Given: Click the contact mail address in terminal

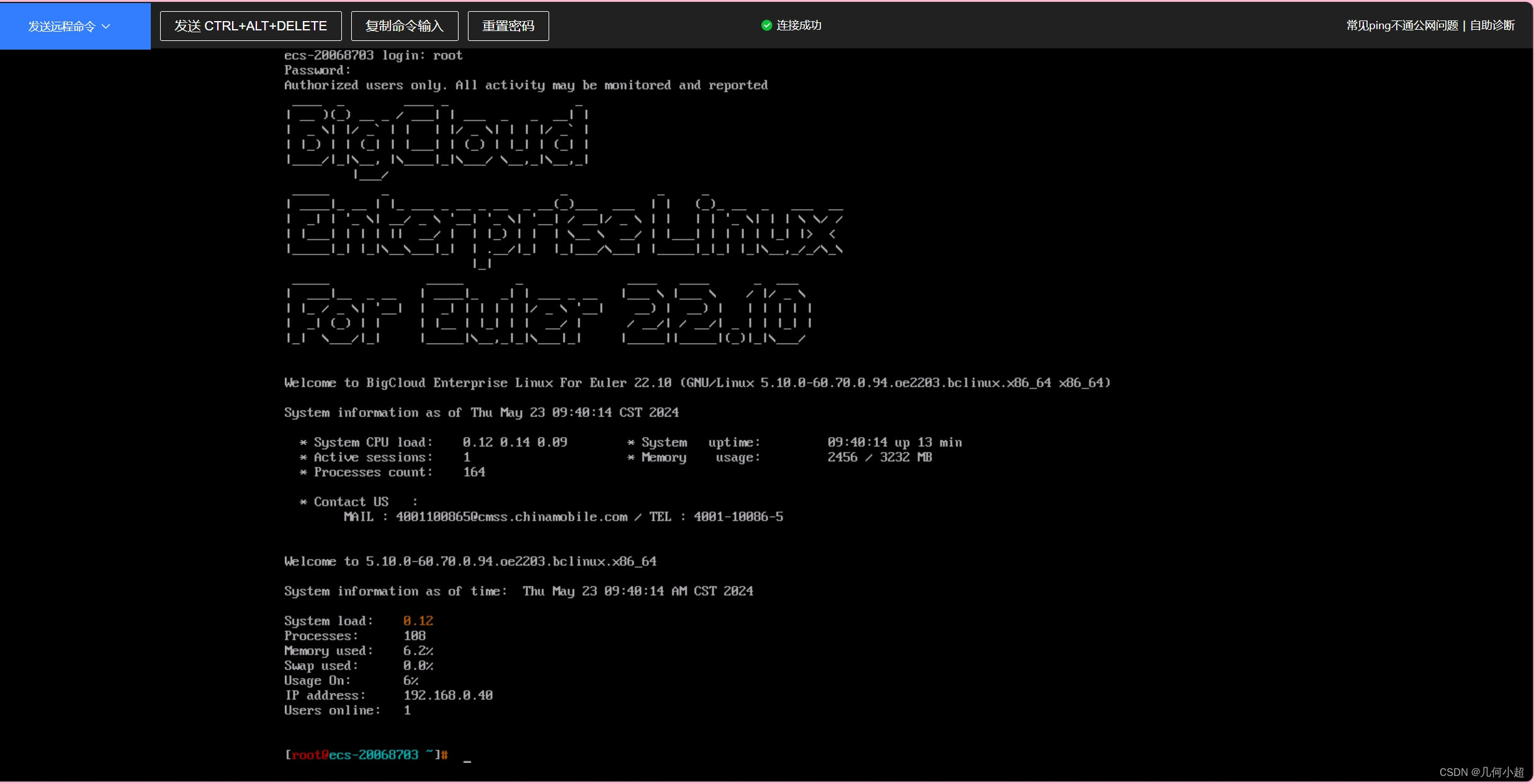Looking at the screenshot, I should click(x=511, y=517).
